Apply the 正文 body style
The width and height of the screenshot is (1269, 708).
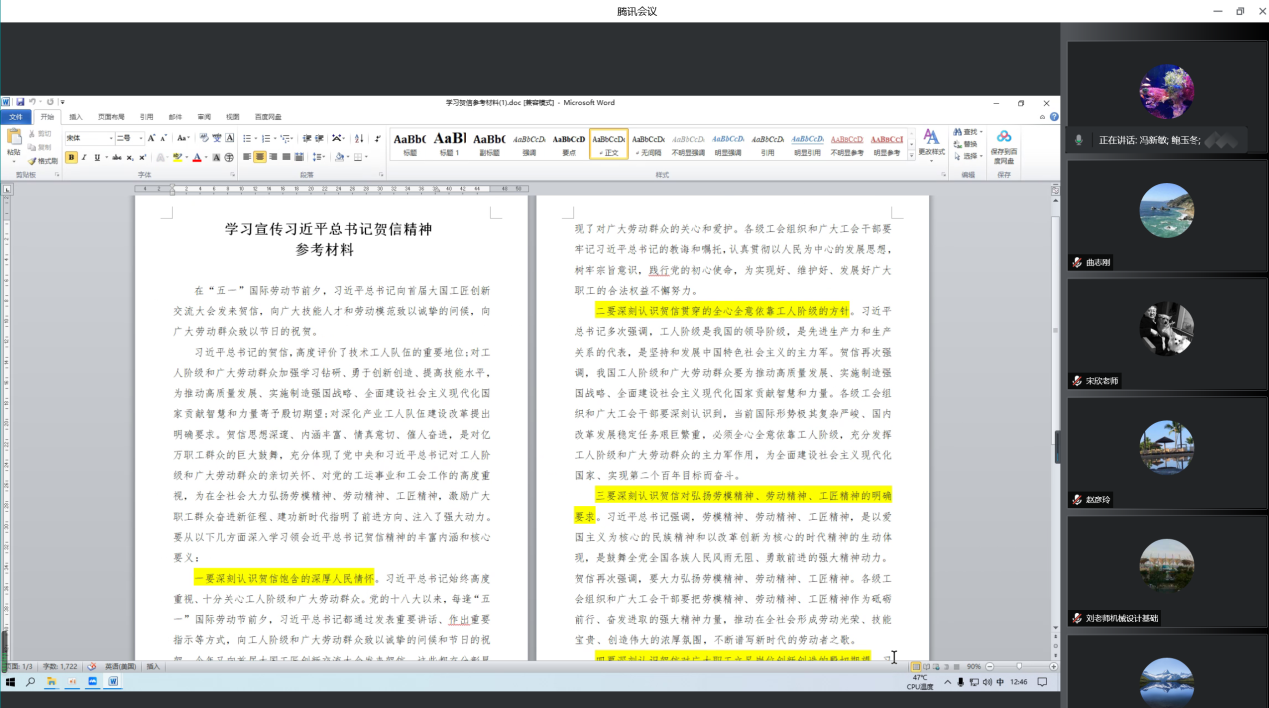click(x=609, y=143)
